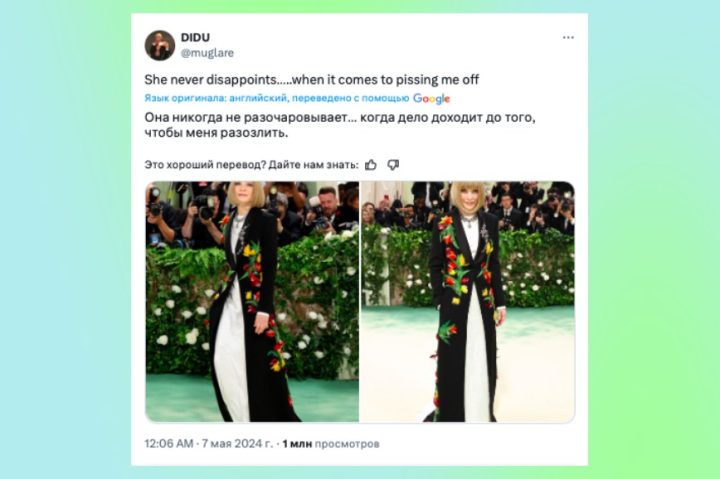Select the "переведено с помощью" text link
Screen dimensions: 720x479
coord(350,98)
